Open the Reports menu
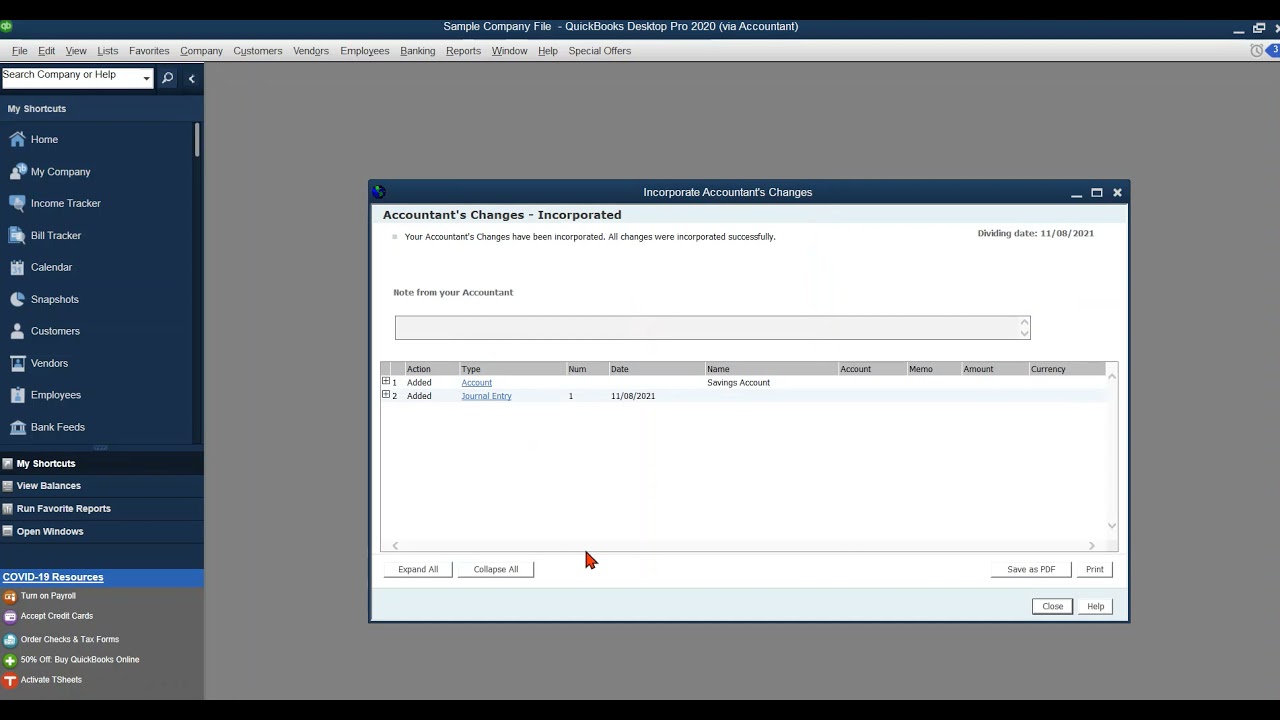 (x=463, y=51)
